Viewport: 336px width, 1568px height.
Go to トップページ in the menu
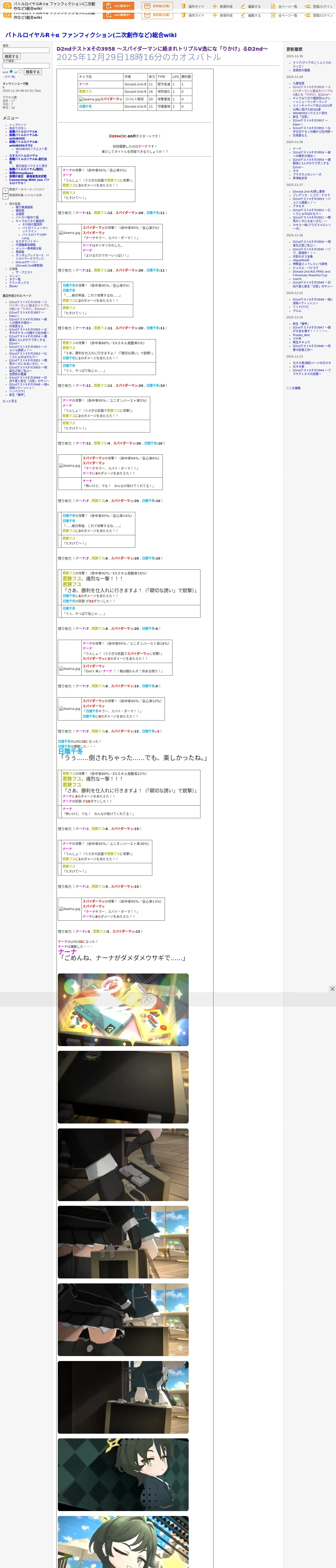click(x=18, y=125)
